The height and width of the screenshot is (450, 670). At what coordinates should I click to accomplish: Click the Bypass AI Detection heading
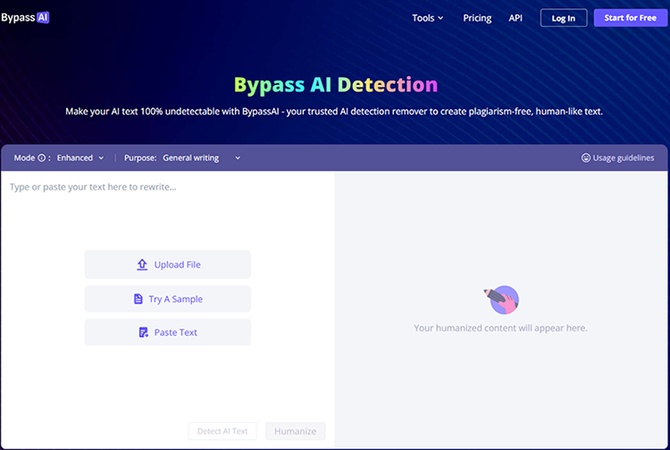(x=335, y=85)
